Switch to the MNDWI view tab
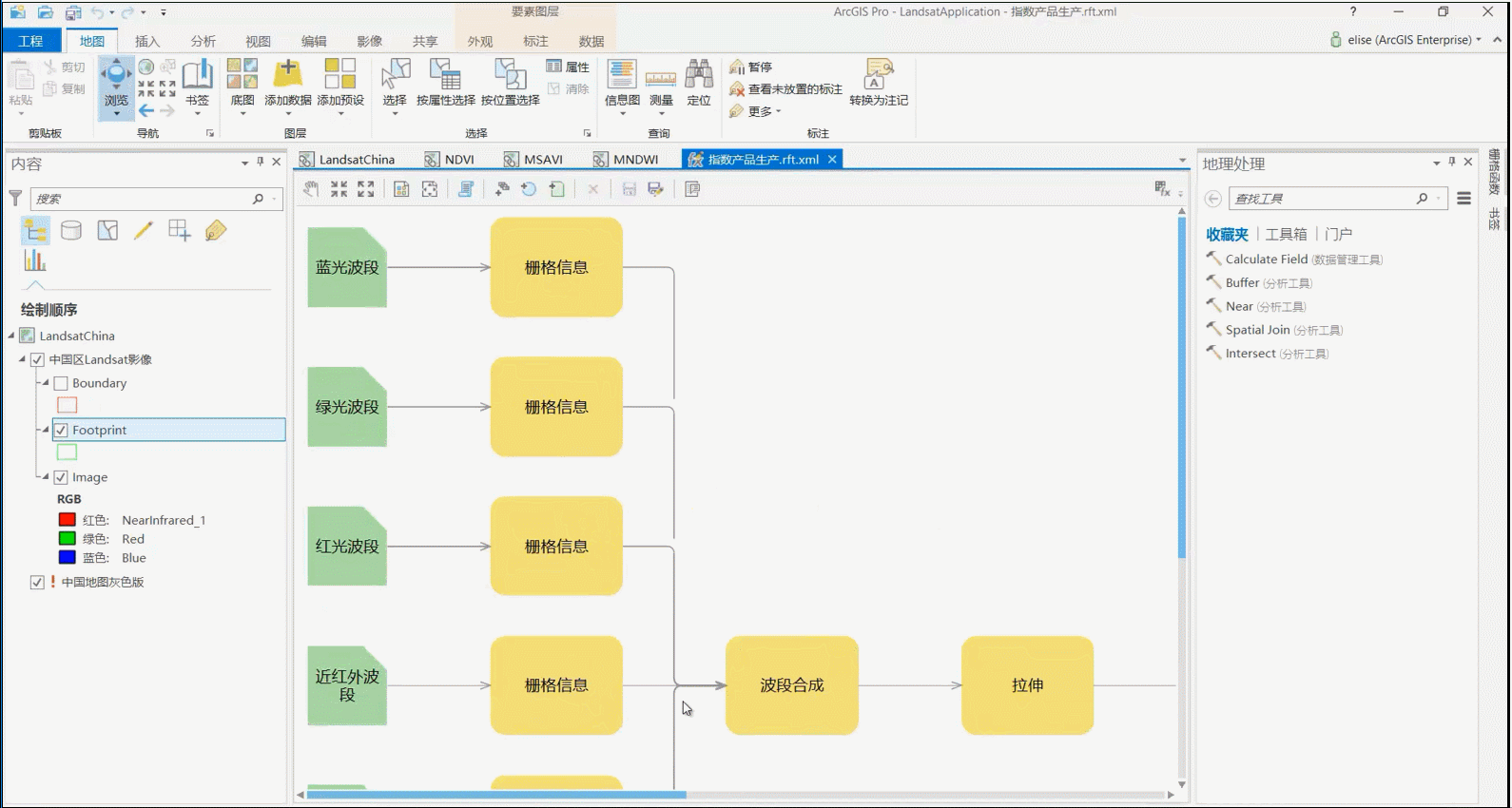This screenshot has width=1512, height=808. [x=627, y=159]
